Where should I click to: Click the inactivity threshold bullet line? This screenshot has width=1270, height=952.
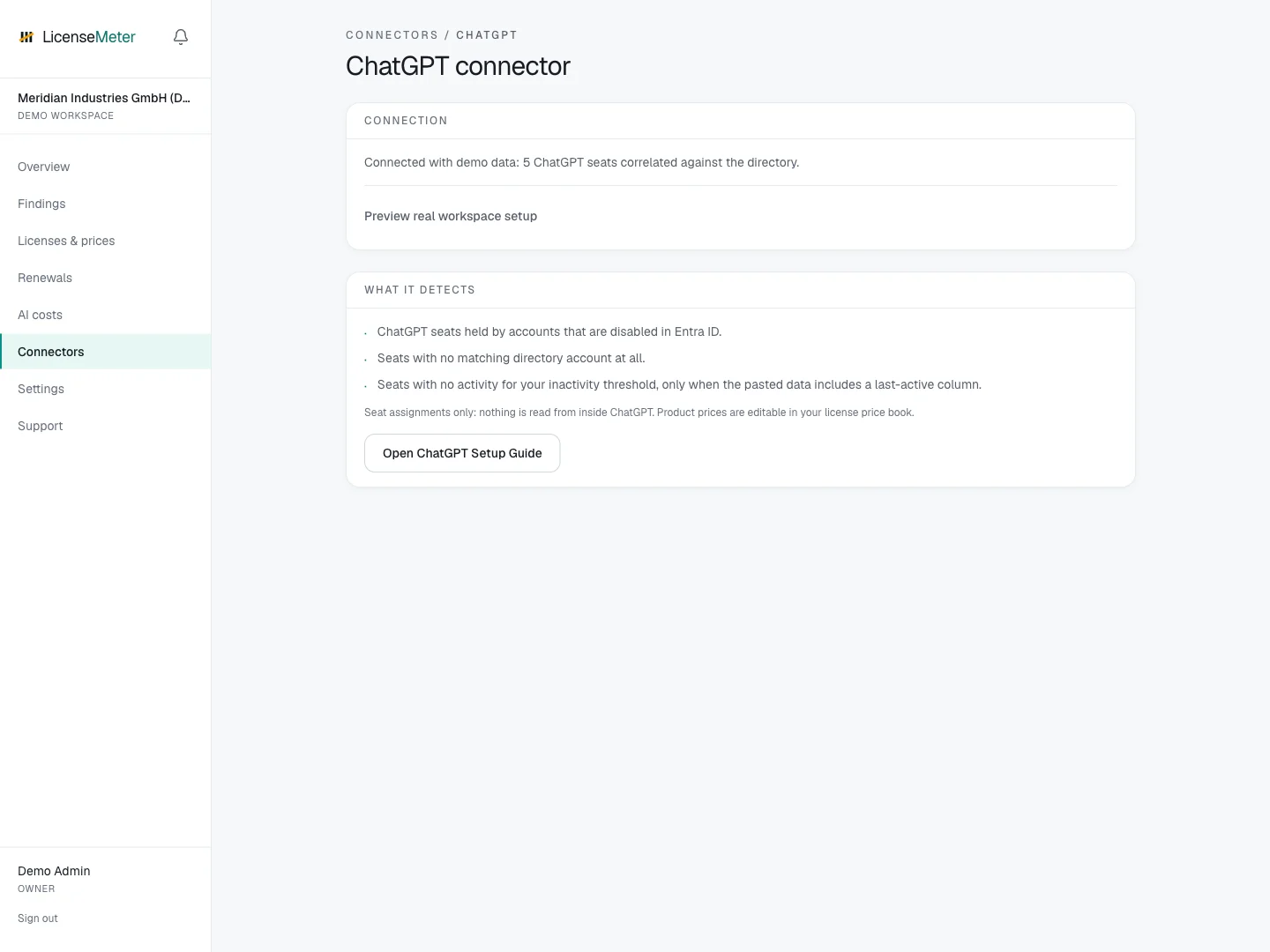[679, 384]
